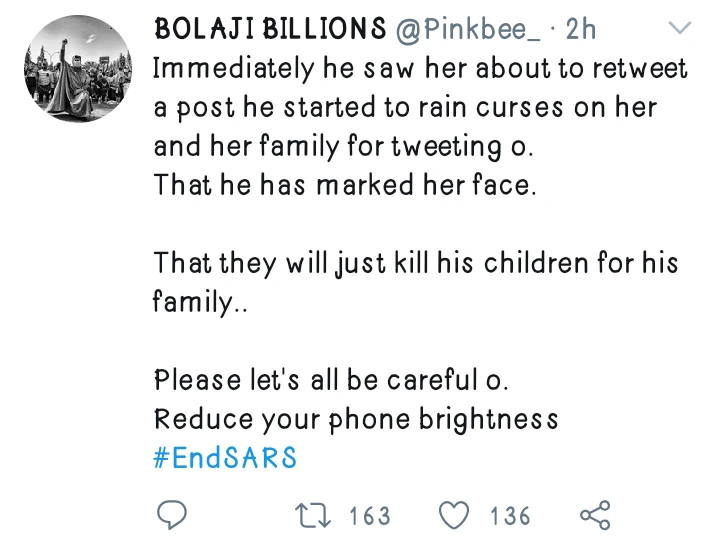Tap the word 'family..' in the tweet
This screenshot has width=720, height=553.
click(x=199, y=303)
